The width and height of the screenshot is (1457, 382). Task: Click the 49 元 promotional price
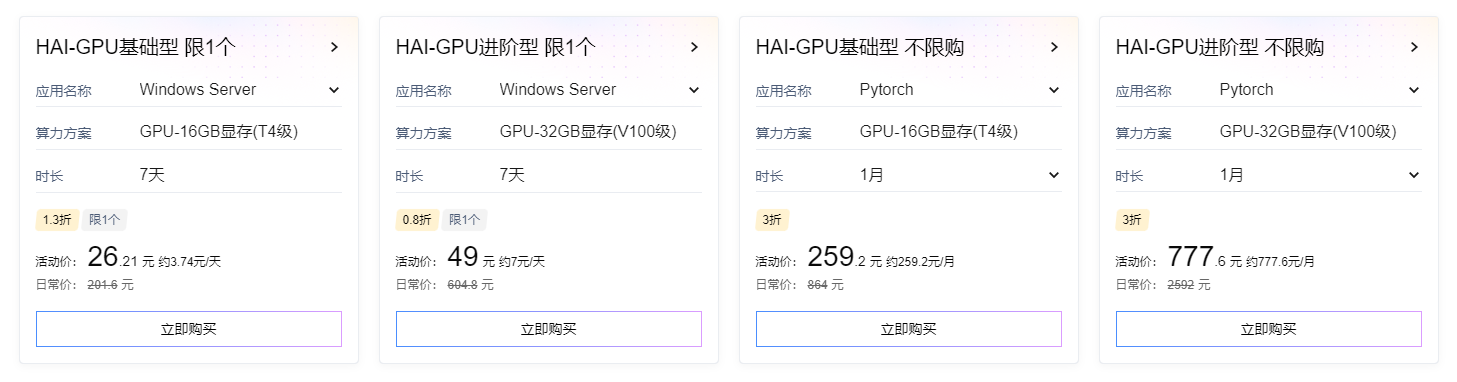(471, 258)
